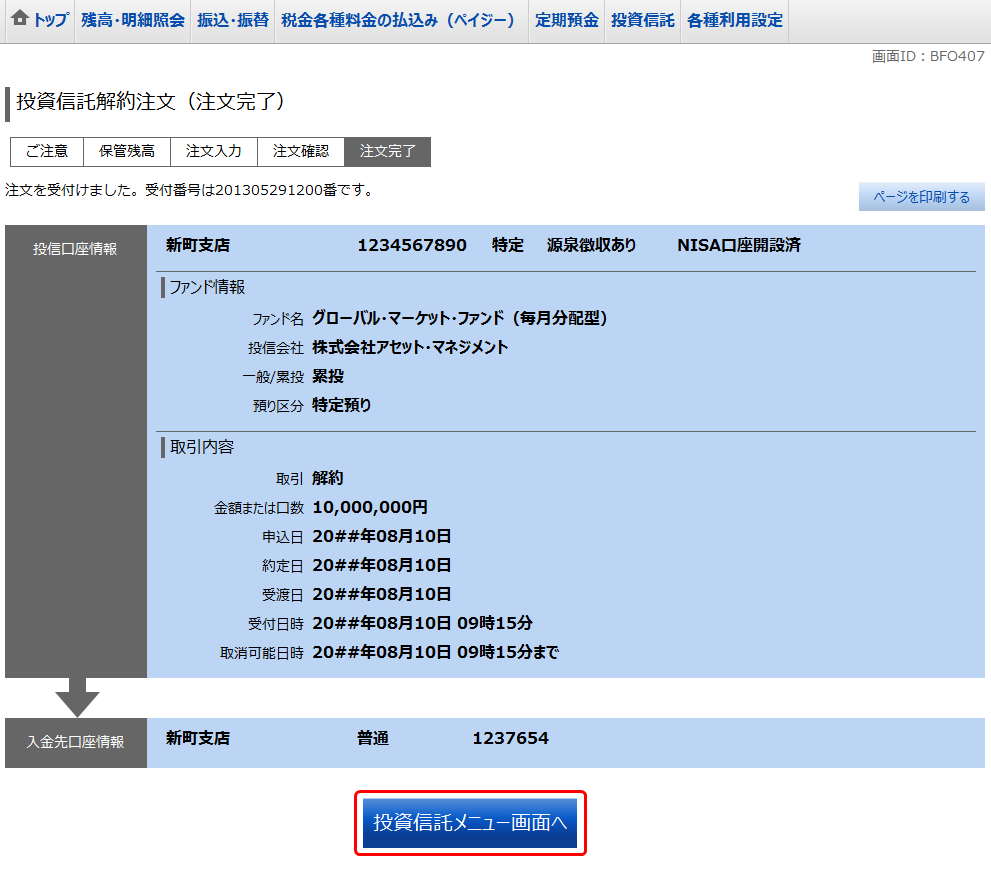This screenshot has width=991, height=877.
Task: Switch to the ご注意 step tab
Action: [46, 151]
